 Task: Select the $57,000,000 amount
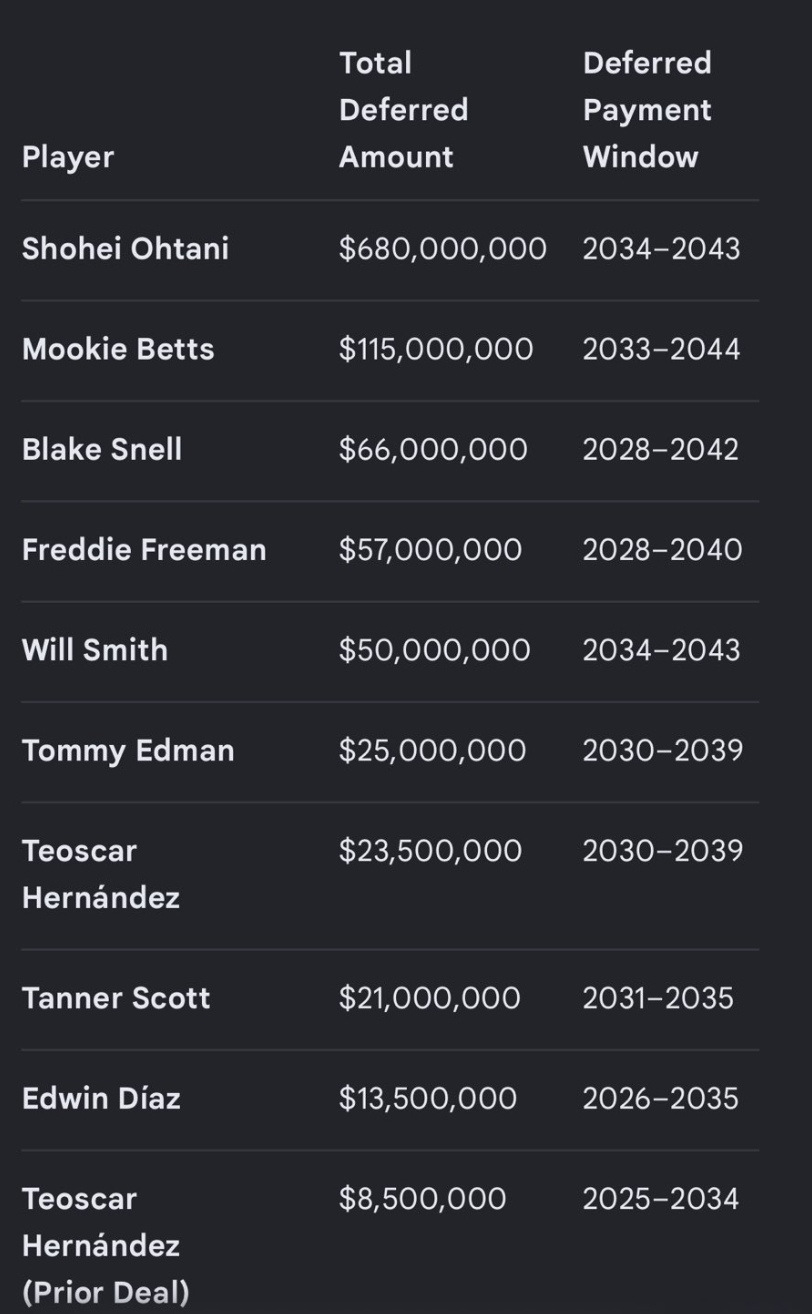tap(430, 549)
